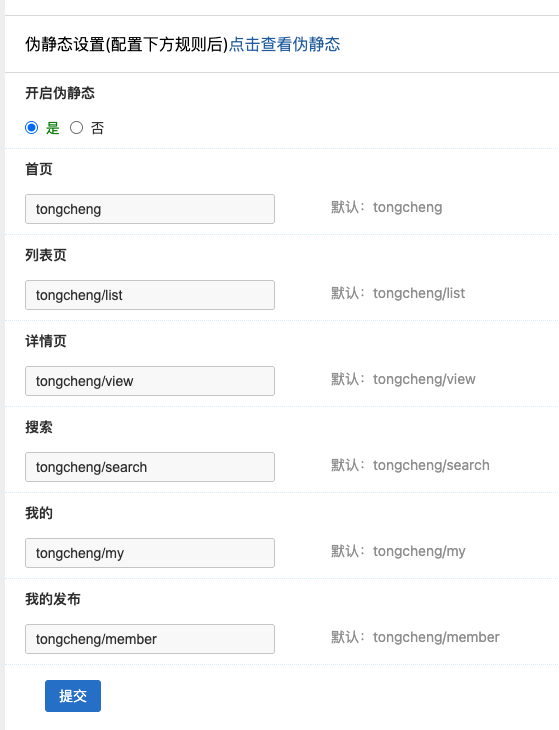Focus the 列表页 tongcheng/list field
Image resolution: width=559 pixels, height=730 pixels.
pyautogui.click(x=150, y=295)
